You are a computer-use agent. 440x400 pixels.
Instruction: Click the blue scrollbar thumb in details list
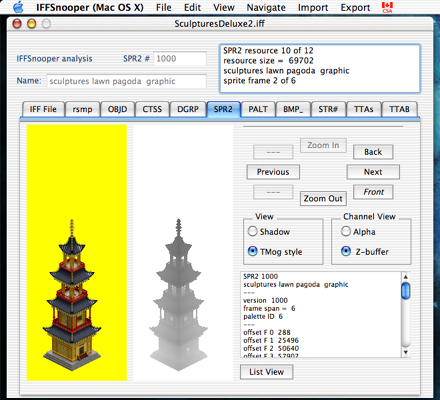[406, 290]
